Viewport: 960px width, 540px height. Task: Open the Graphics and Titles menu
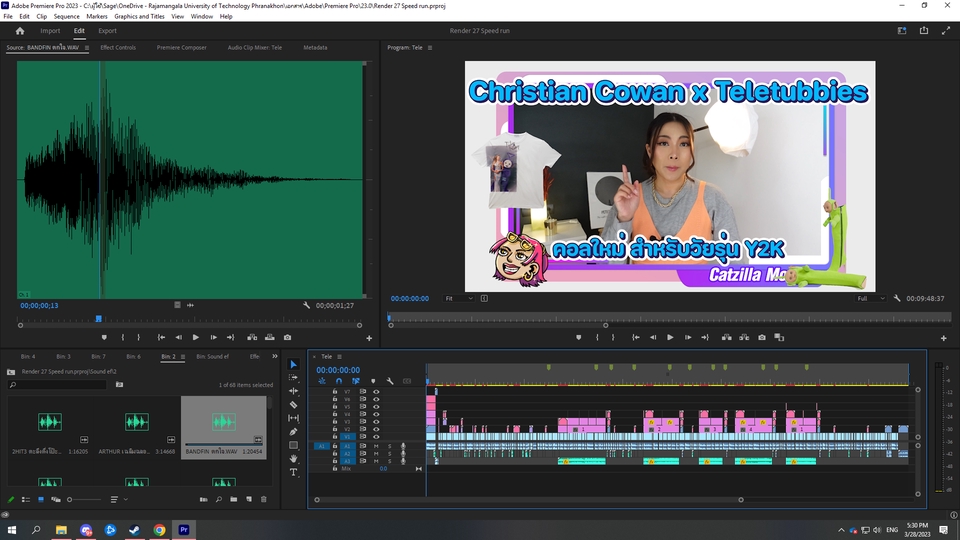click(x=139, y=17)
